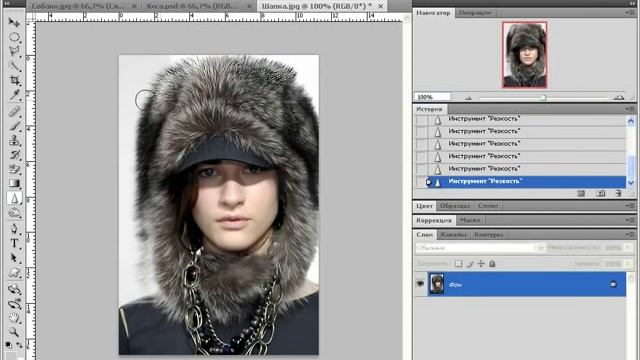The image size is (640, 360).
Task: Zoom out in the Navigator panel
Action: pyautogui.click(x=469, y=98)
